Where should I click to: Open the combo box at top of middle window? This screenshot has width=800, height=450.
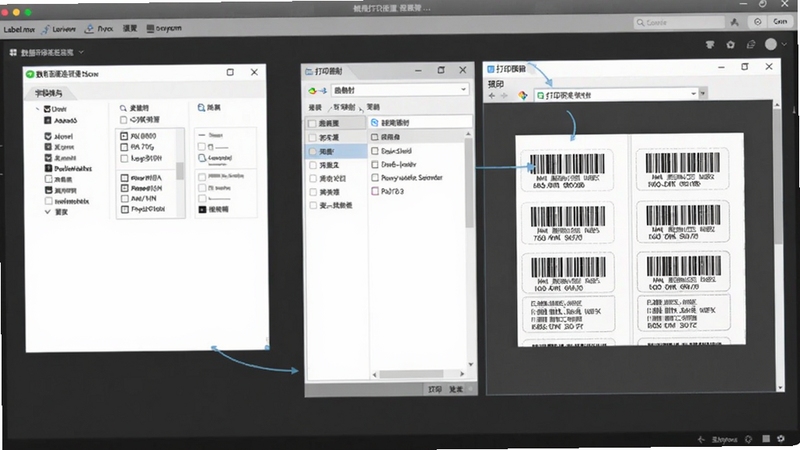tap(399, 90)
